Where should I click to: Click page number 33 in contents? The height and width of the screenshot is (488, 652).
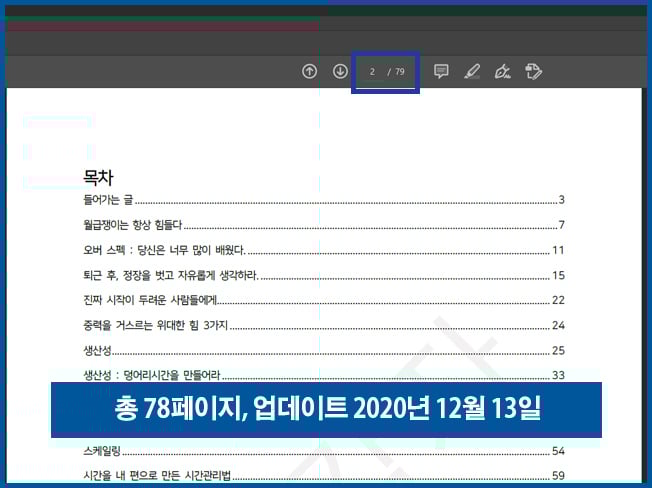coord(558,375)
